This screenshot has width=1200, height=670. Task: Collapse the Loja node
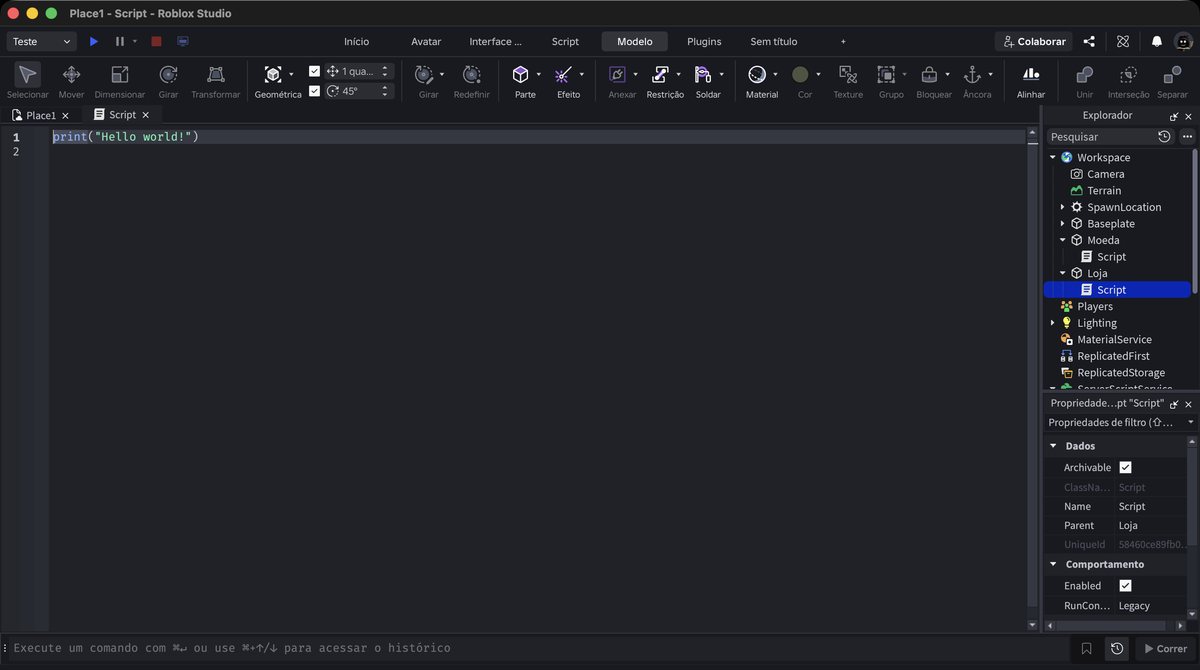(1063, 273)
